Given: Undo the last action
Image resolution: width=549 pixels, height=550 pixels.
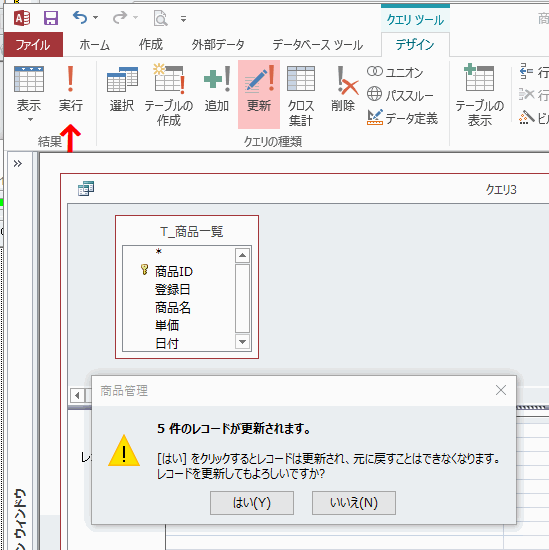Looking at the screenshot, I should click(x=80, y=17).
